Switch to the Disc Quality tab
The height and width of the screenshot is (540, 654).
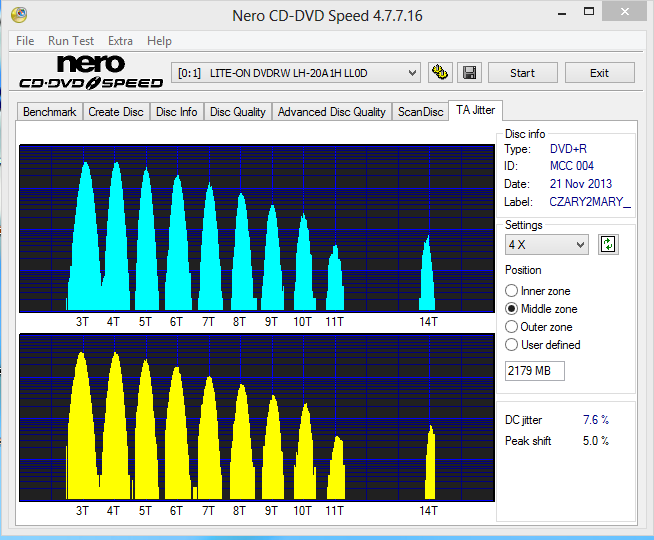click(238, 112)
